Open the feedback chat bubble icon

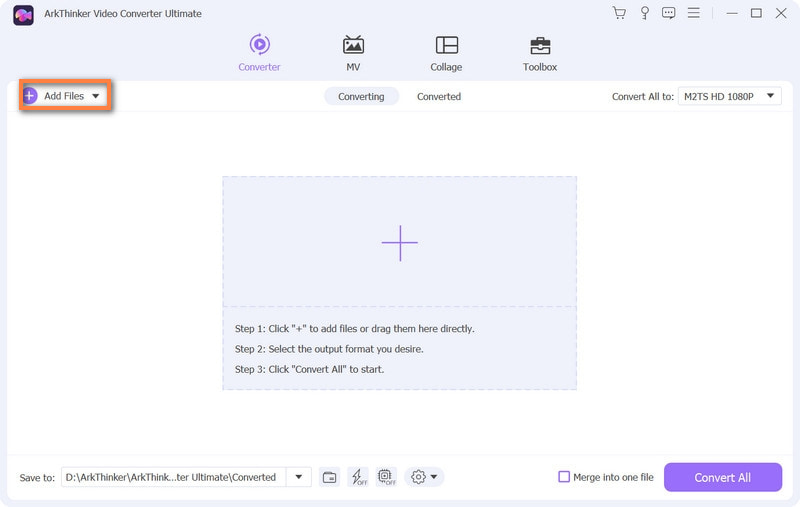point(668,13)
